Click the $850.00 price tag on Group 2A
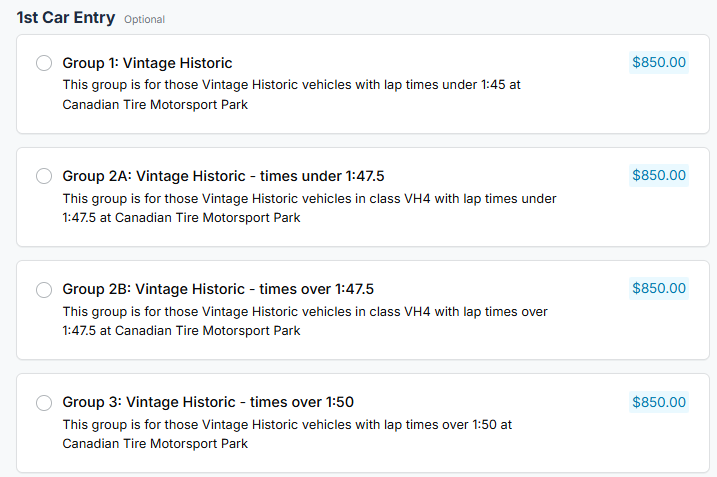717x477 pixels. (659, 175)
